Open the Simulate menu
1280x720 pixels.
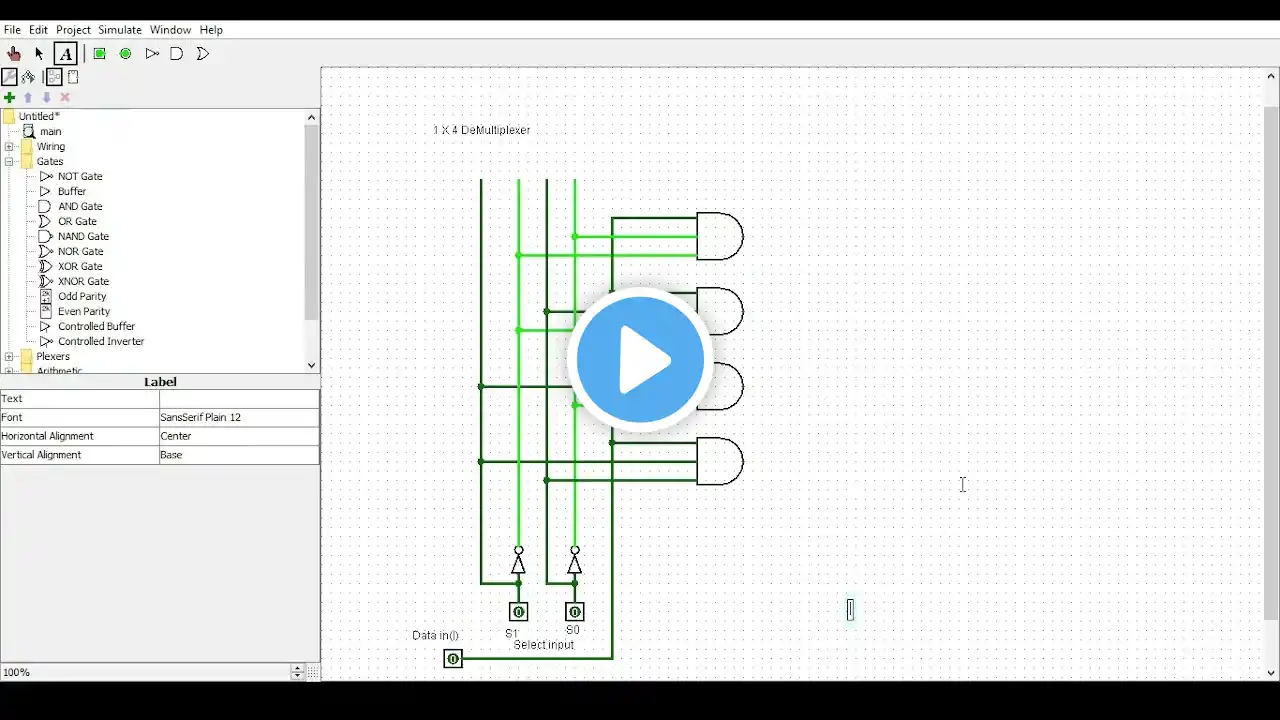(120, 30)
